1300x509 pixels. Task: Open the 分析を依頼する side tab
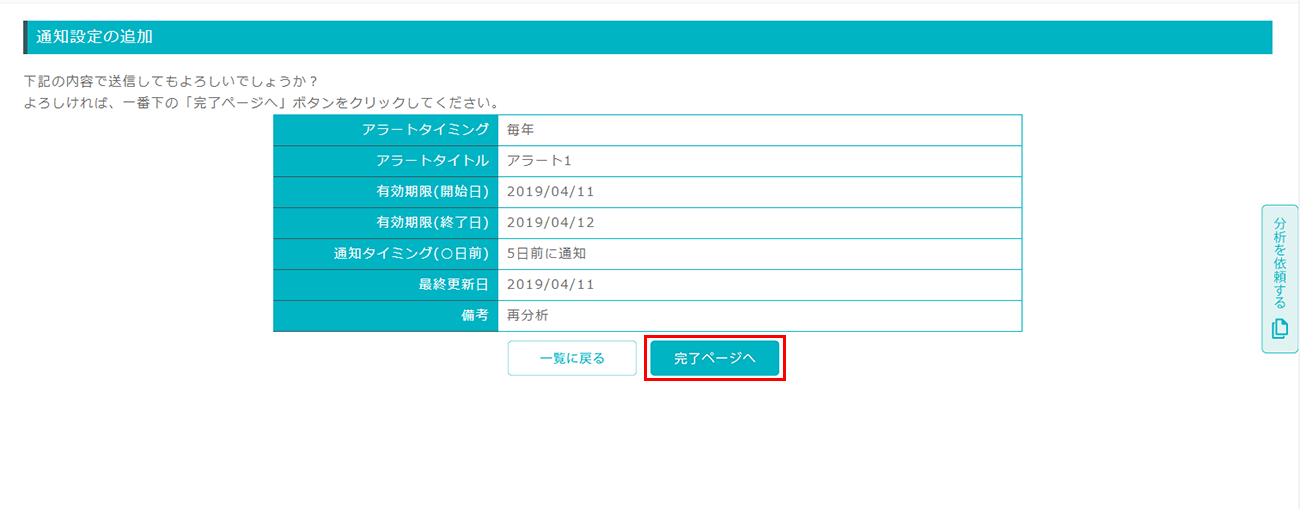coord(1280,279)
